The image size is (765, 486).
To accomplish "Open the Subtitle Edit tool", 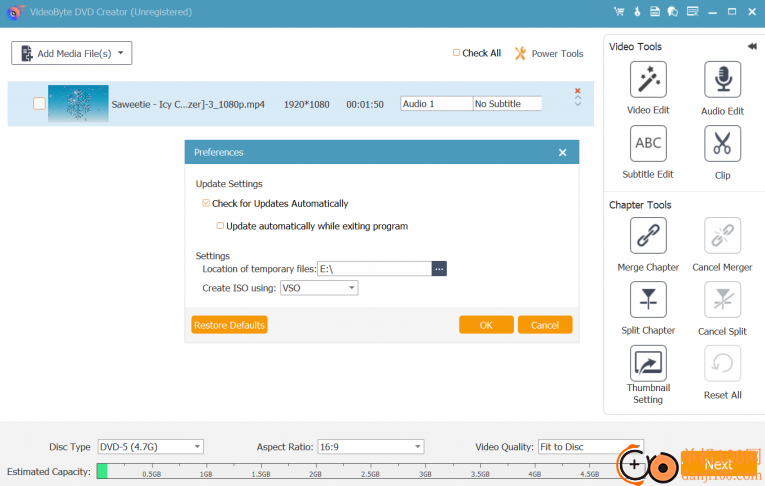I will (648, 143).
